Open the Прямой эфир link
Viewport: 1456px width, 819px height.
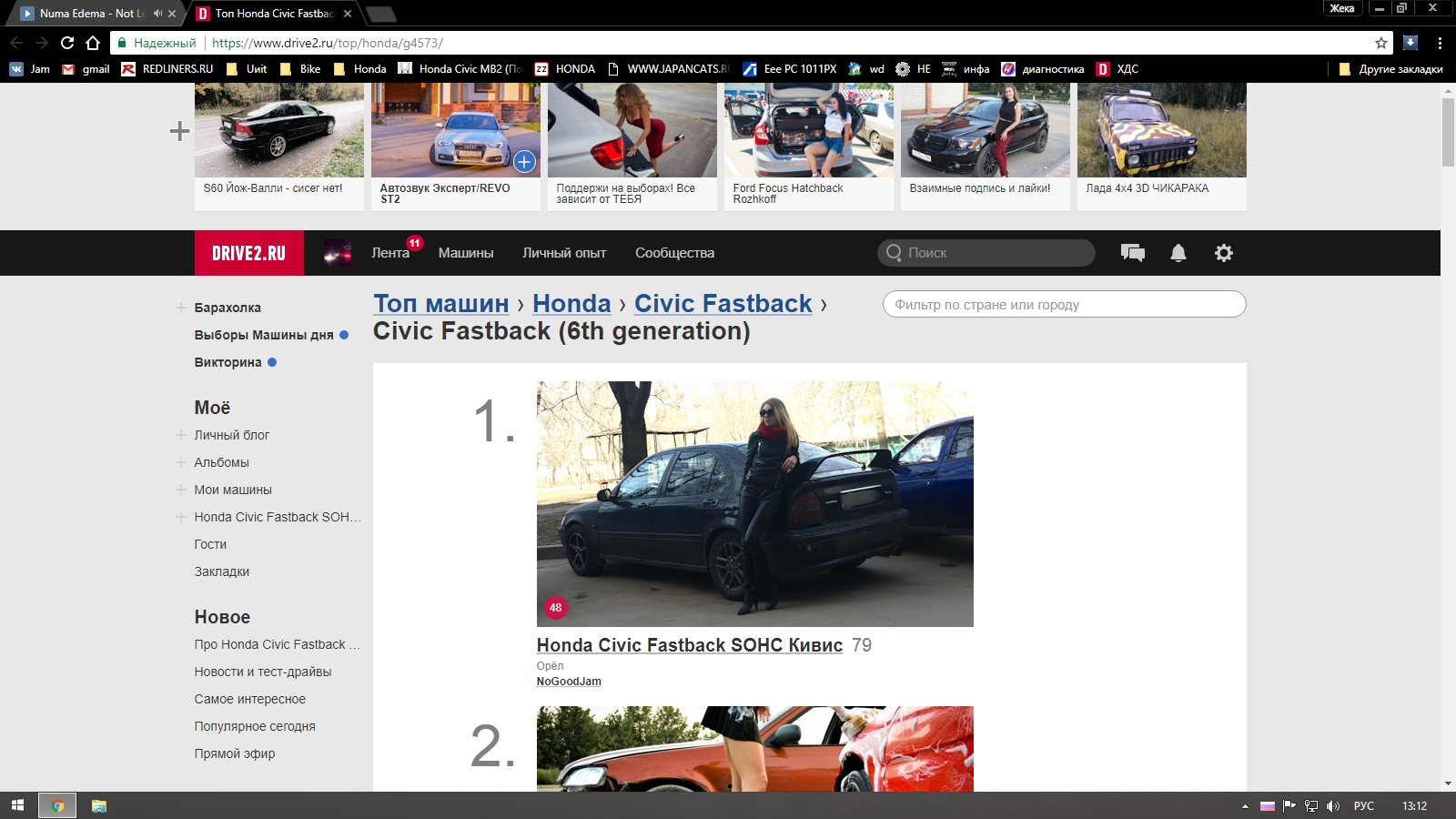click(235, 753)
